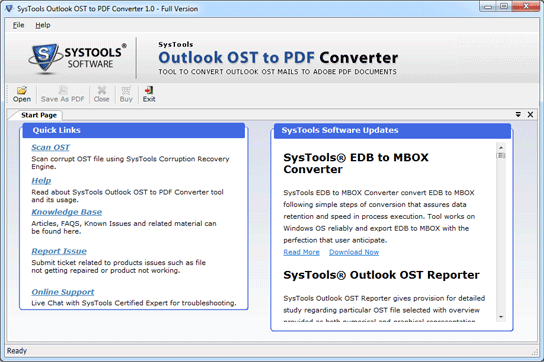Click the 'Articles, FAQS, Known Issues' description

(124, 227)
